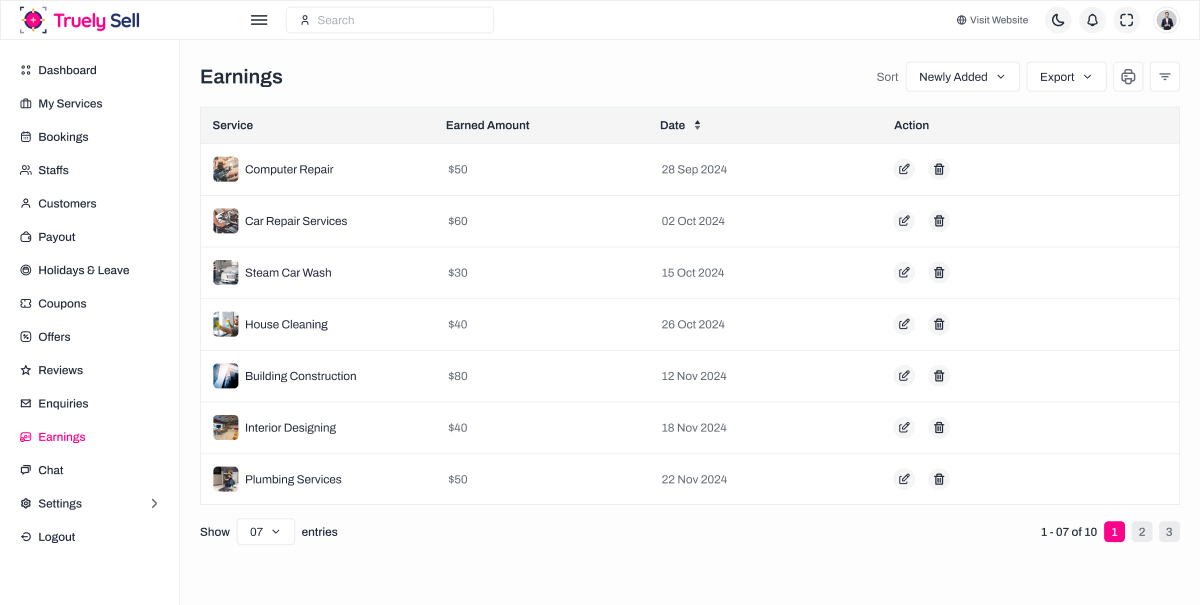Go to Bookings in sidebar

point(63,137)
